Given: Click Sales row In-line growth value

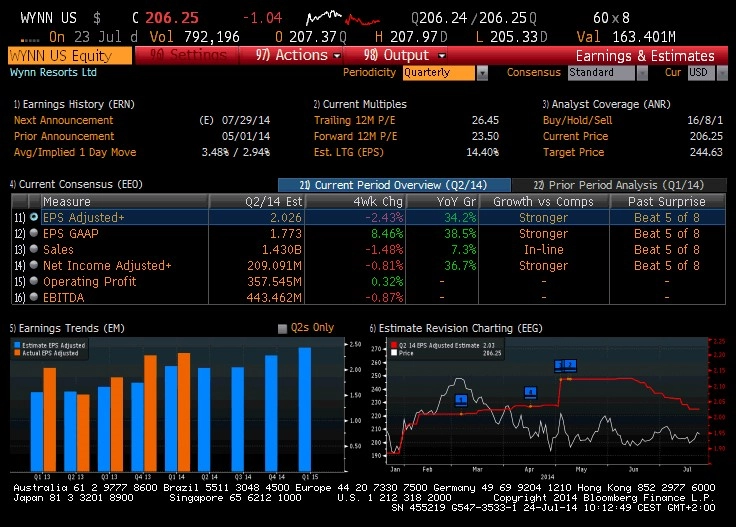Looking at the screenshot, I should [x=544, y=250].
